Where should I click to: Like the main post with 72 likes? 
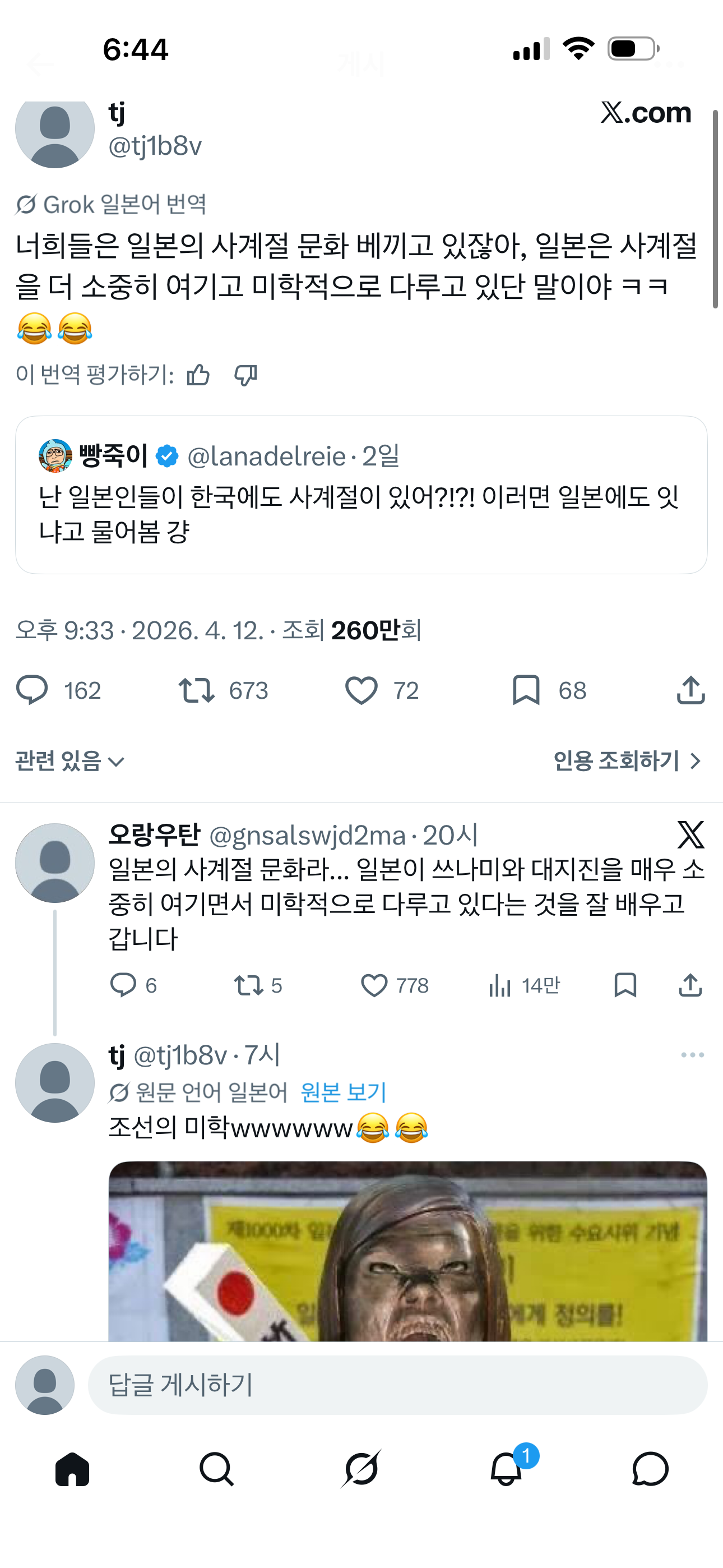tap(361, 690)
